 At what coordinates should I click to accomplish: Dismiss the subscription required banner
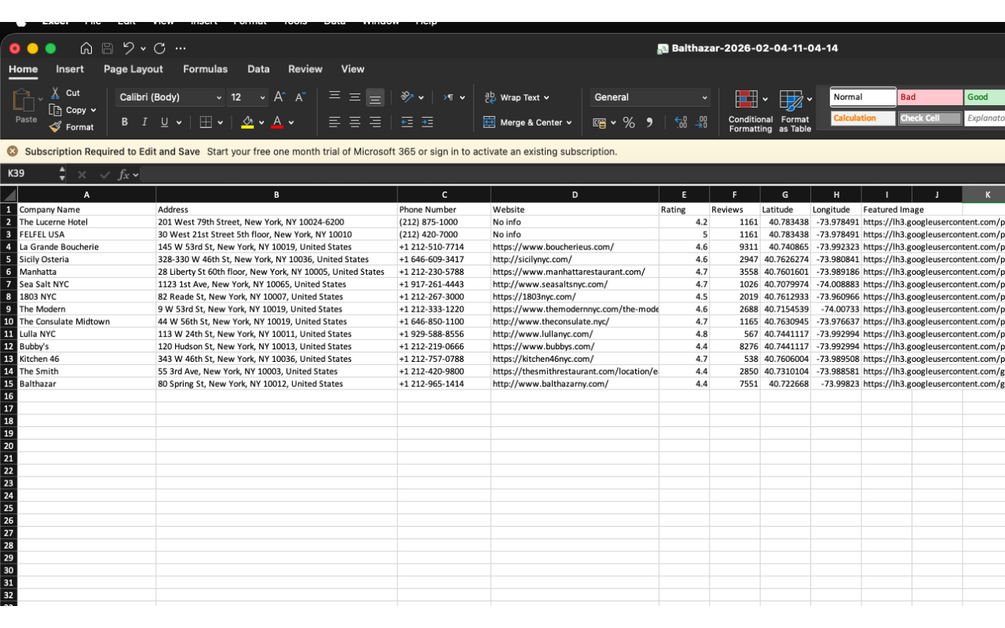[x=12, y=151]
